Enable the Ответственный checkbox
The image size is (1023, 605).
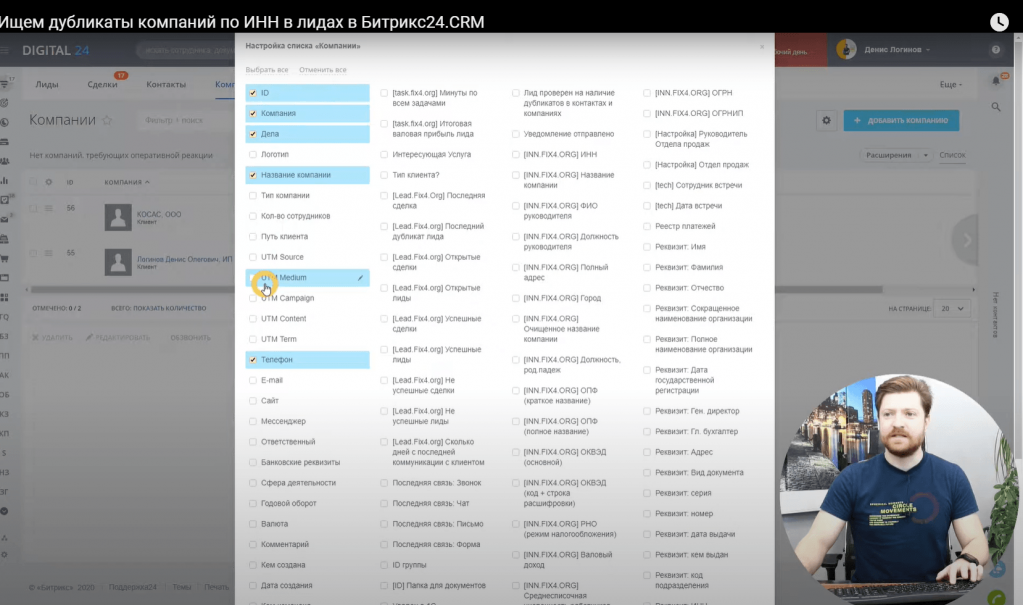click(252, 442)
